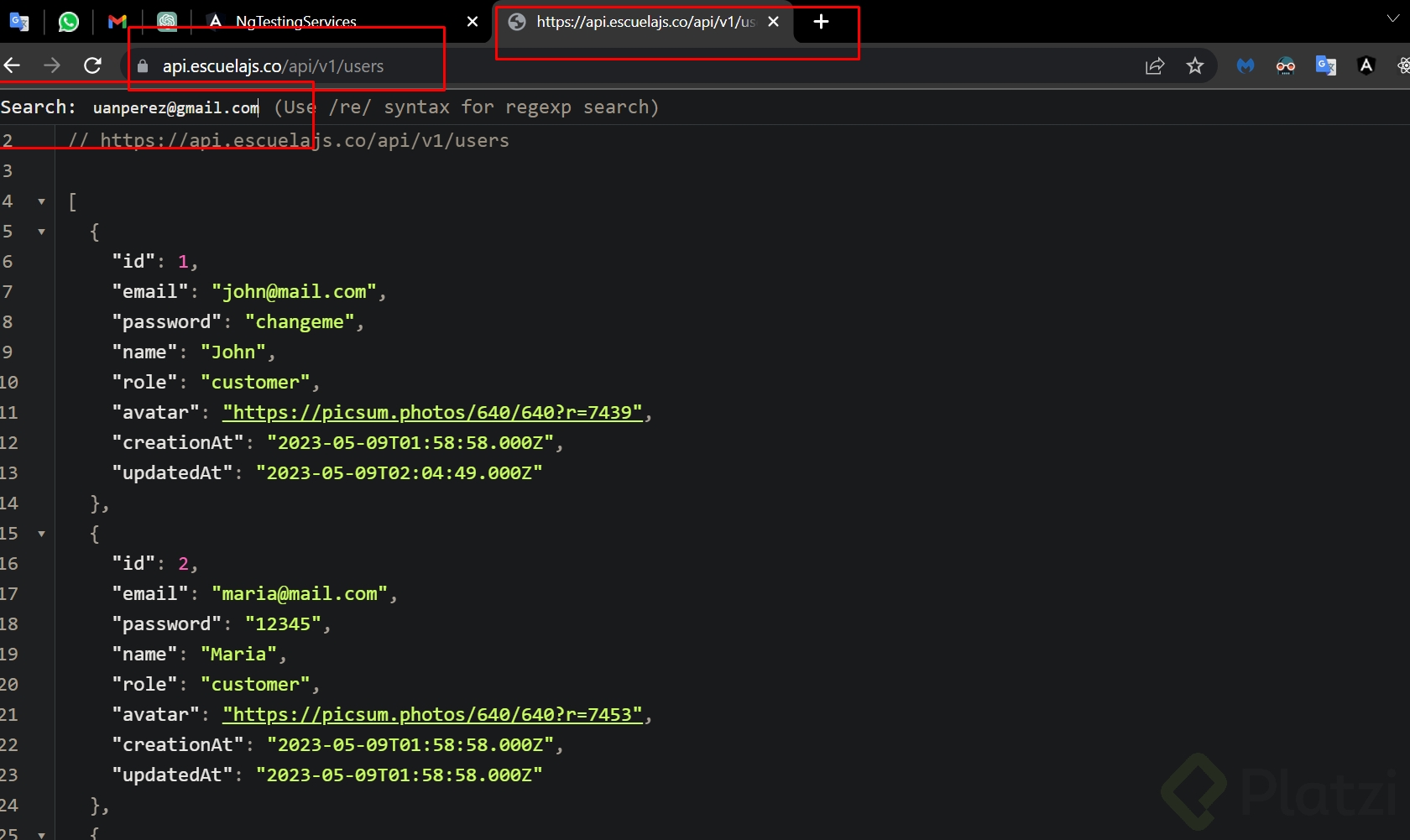
Task: Switch to the NgTestingServices tab
Action: (344, 22)
